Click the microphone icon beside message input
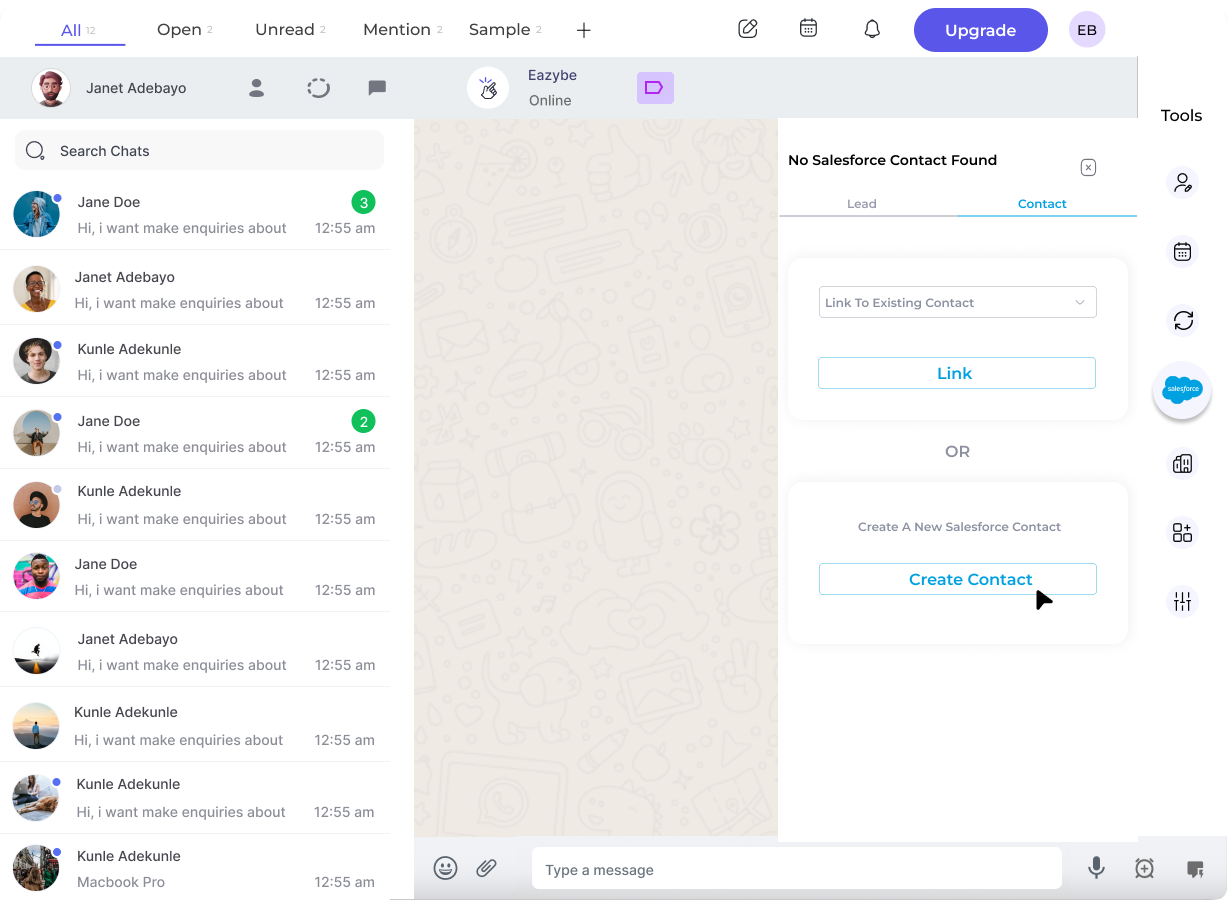1227x900 pixels. (x=1096, y=868)
